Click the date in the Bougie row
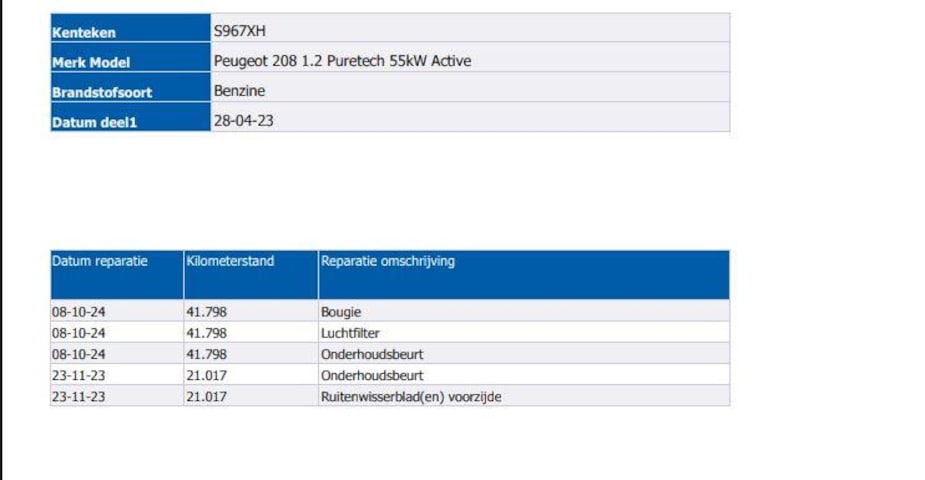This screenshot has height=480, width=925. 79,312
